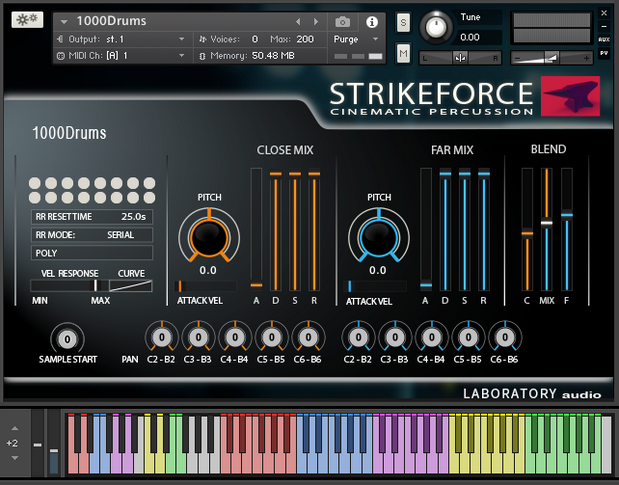This screenshot has width=619, height=485.
Task: Adjust the Blend C close fader
Action: tap(527, 230)
